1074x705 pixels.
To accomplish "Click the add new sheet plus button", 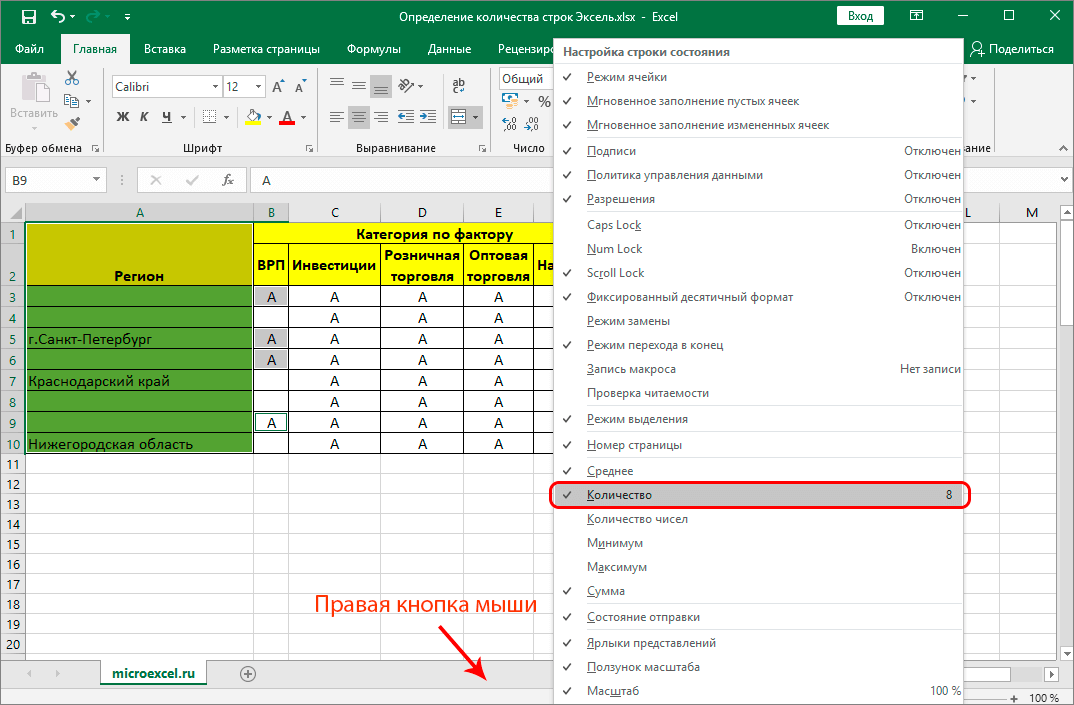I will pyautogui.click(x=248, y=674).
